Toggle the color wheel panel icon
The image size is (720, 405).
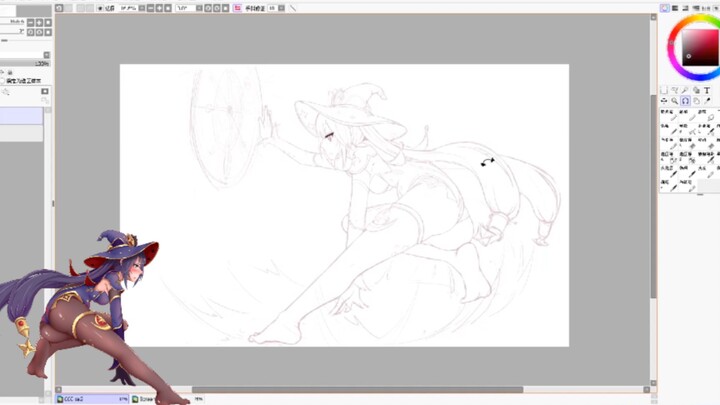[664, 8]
